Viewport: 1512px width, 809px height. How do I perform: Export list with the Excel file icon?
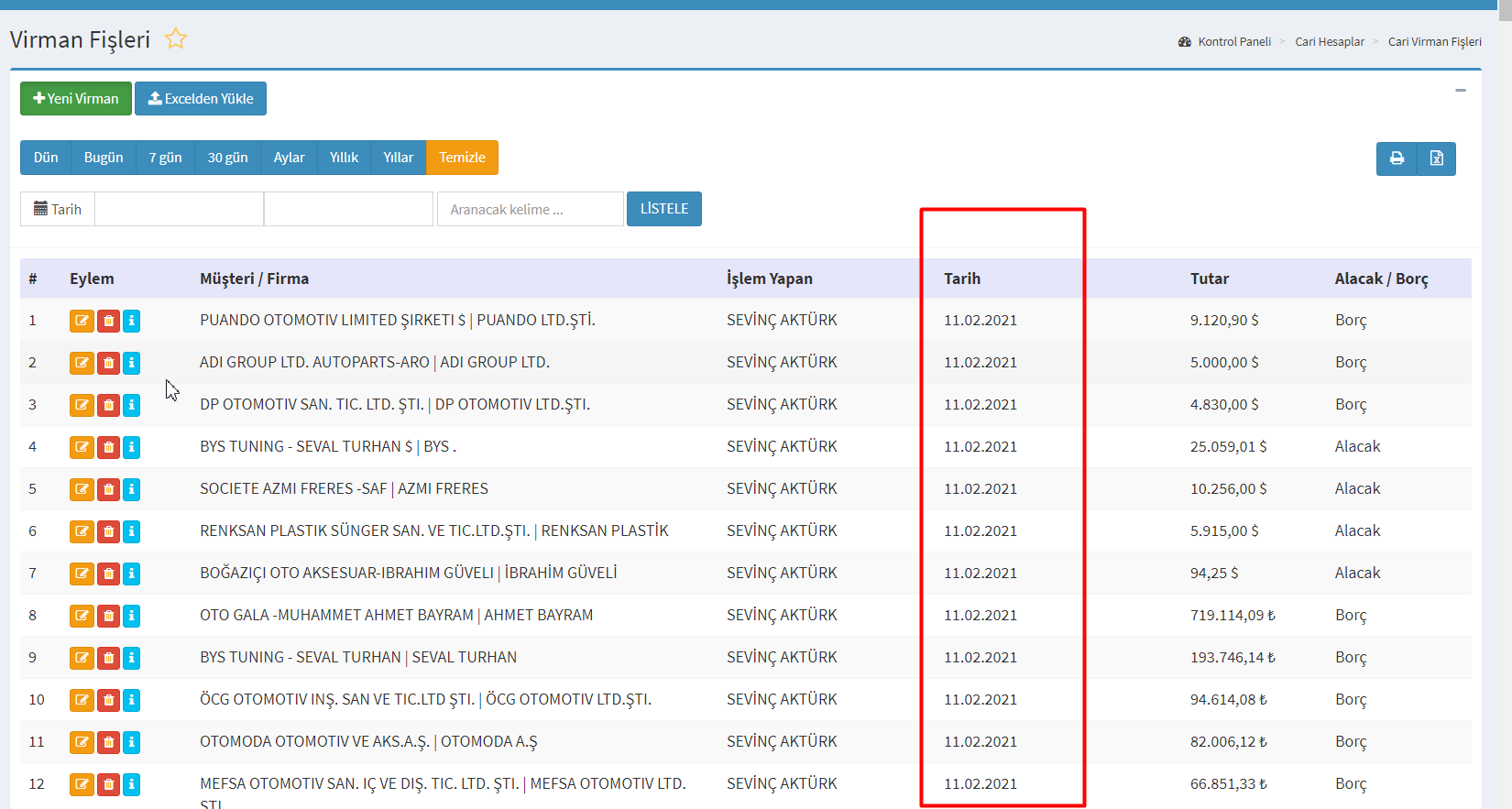point(1436,159)
